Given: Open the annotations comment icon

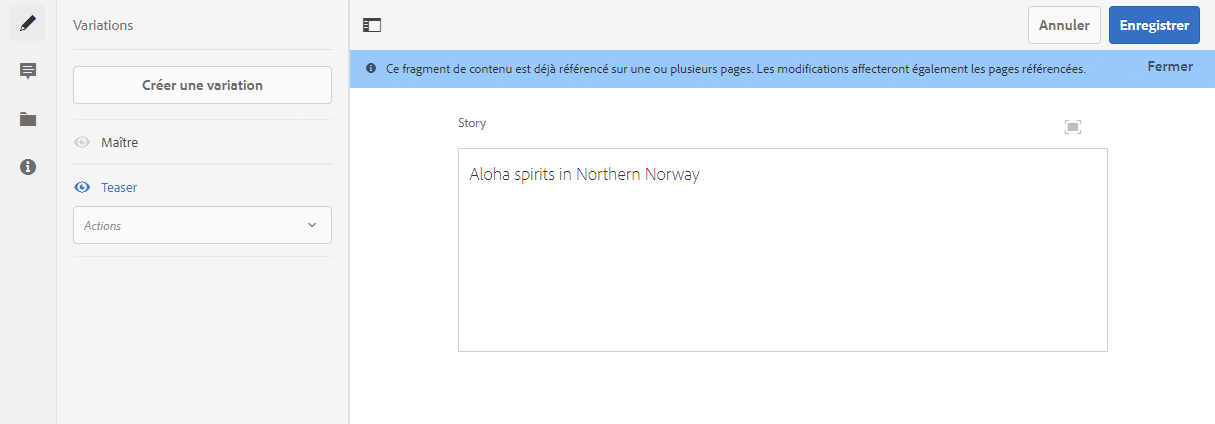Looking at the screenshot, I should coord(28,71).
